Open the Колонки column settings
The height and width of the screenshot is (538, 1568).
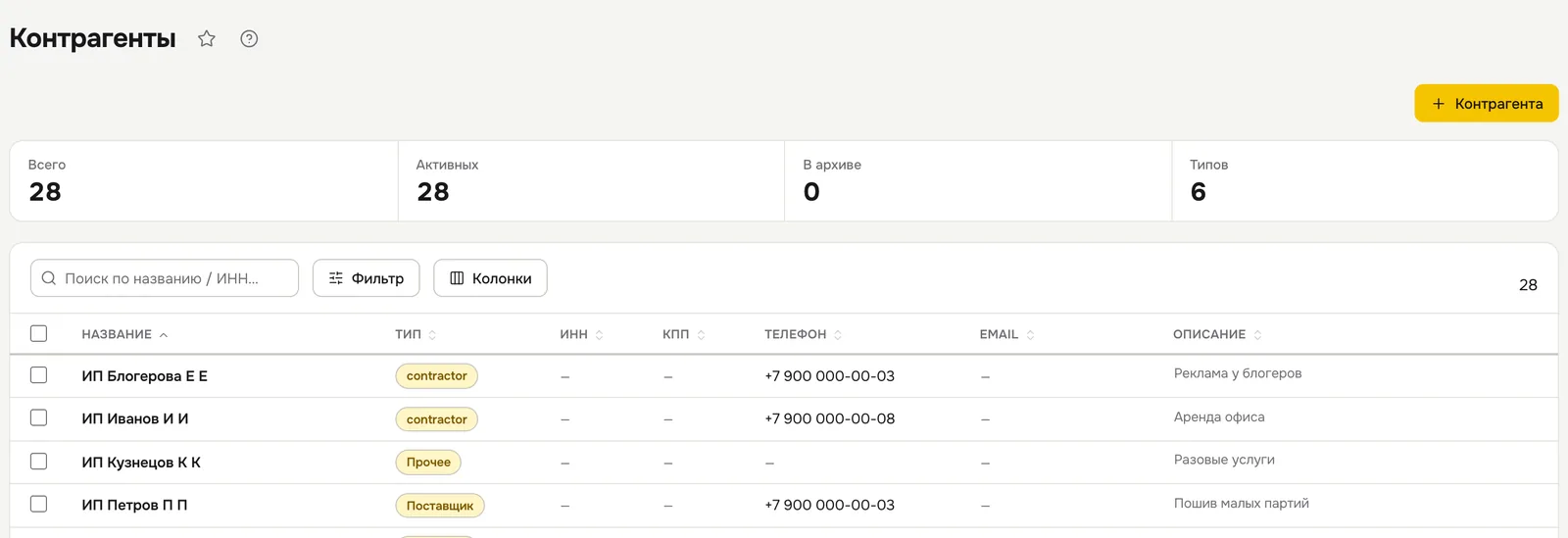[490, 278]
